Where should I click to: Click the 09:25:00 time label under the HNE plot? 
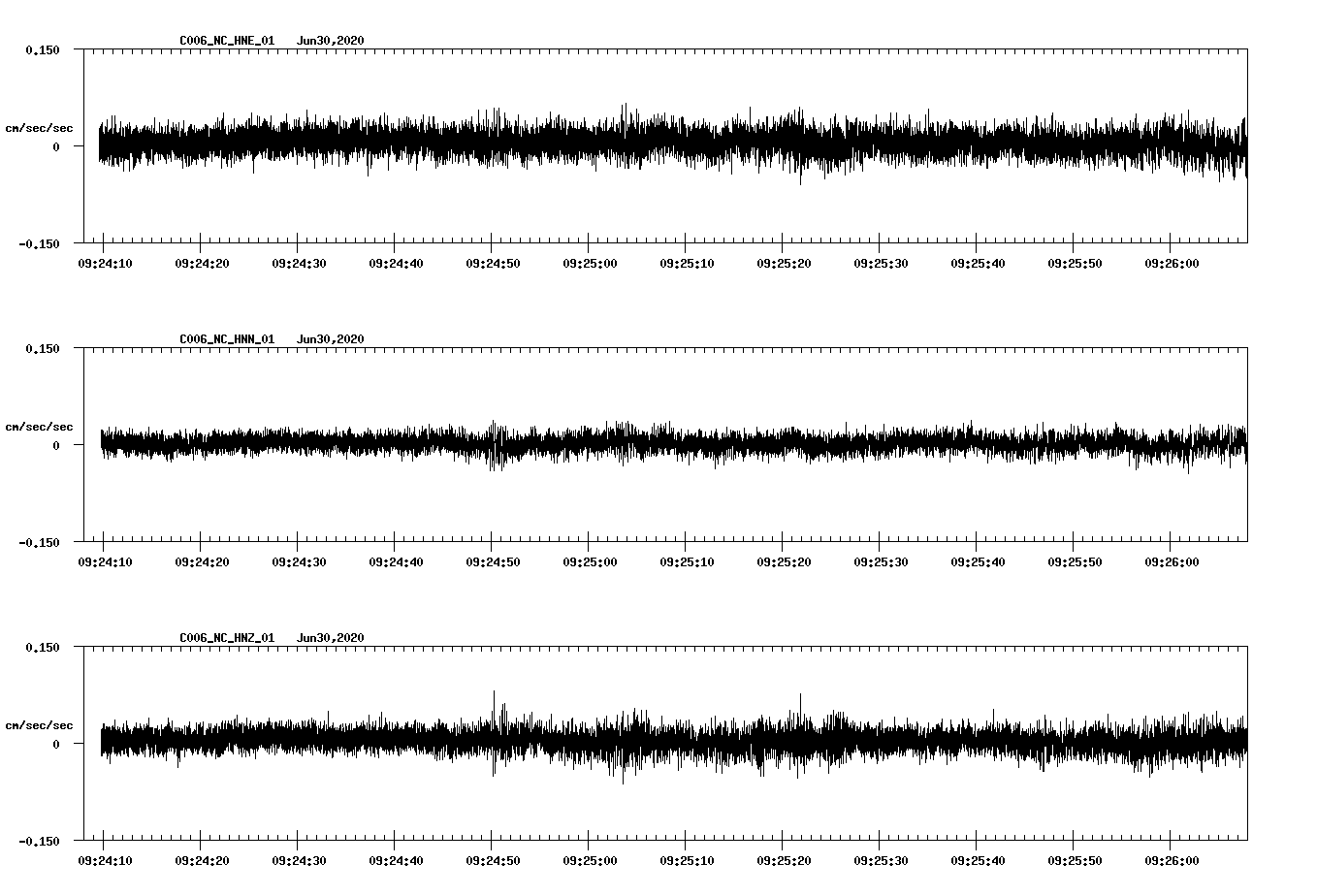(590, 264)
